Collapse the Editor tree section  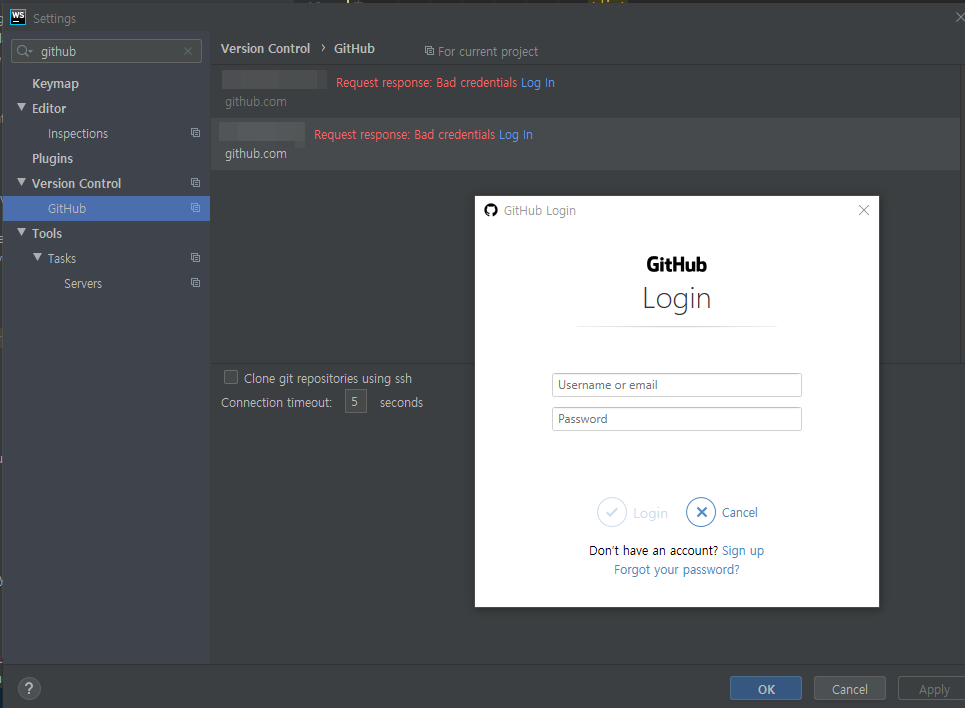tap(22, 108)
